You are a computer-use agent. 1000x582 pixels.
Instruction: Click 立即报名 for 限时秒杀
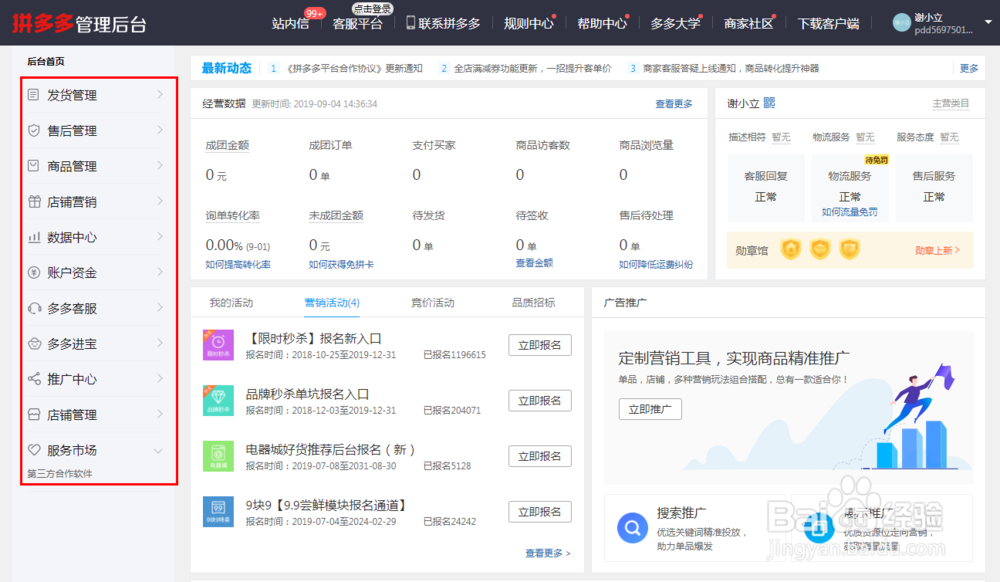540,345
